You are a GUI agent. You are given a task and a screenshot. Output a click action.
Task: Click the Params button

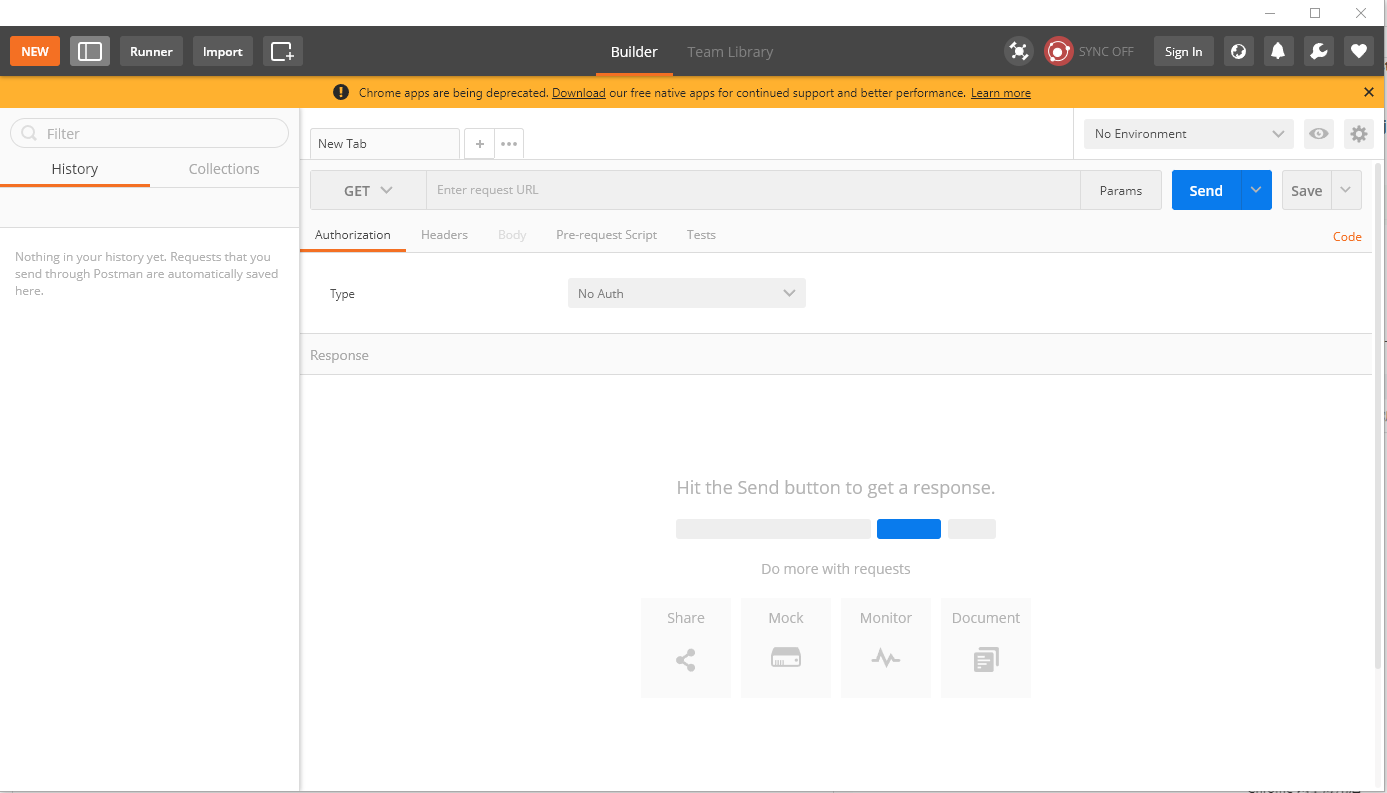(x=1121, y=190)
